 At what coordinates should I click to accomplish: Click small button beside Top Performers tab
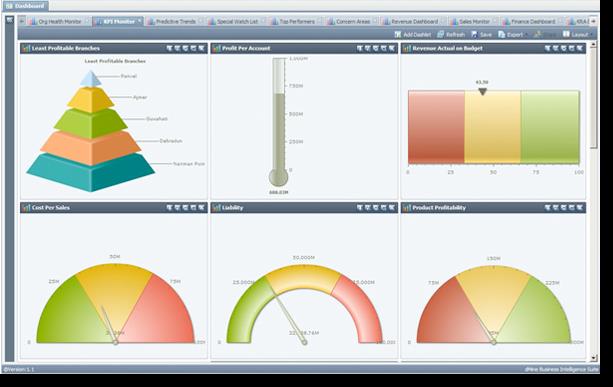pyautogui.click(x=321, y=21)
